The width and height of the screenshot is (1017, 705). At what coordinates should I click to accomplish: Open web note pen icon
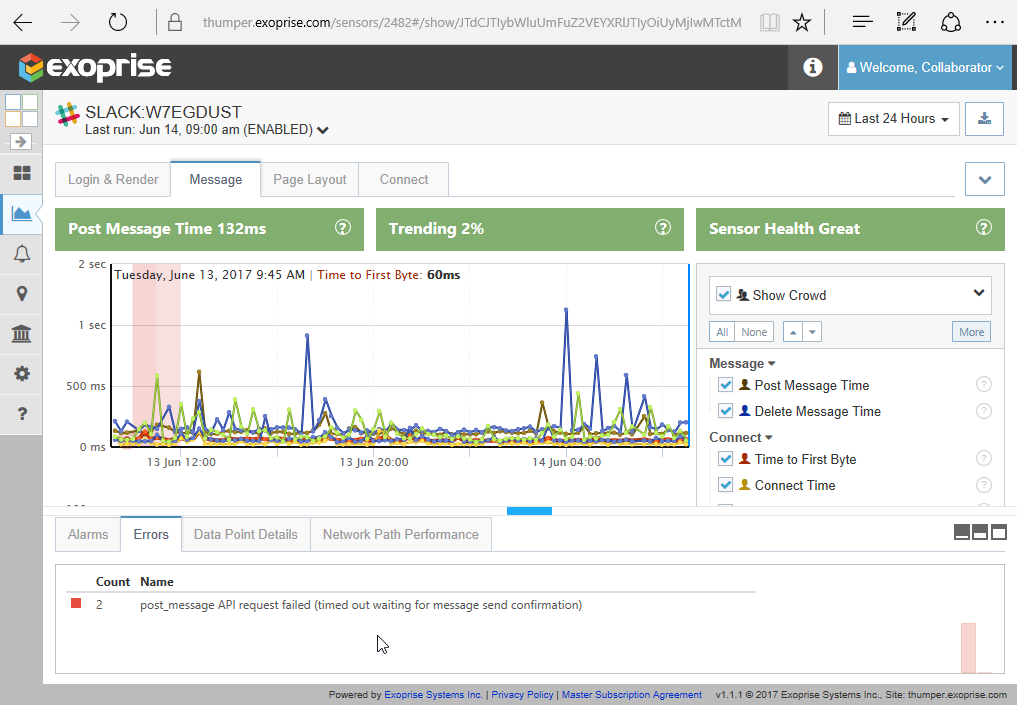[x=906, y=23]
